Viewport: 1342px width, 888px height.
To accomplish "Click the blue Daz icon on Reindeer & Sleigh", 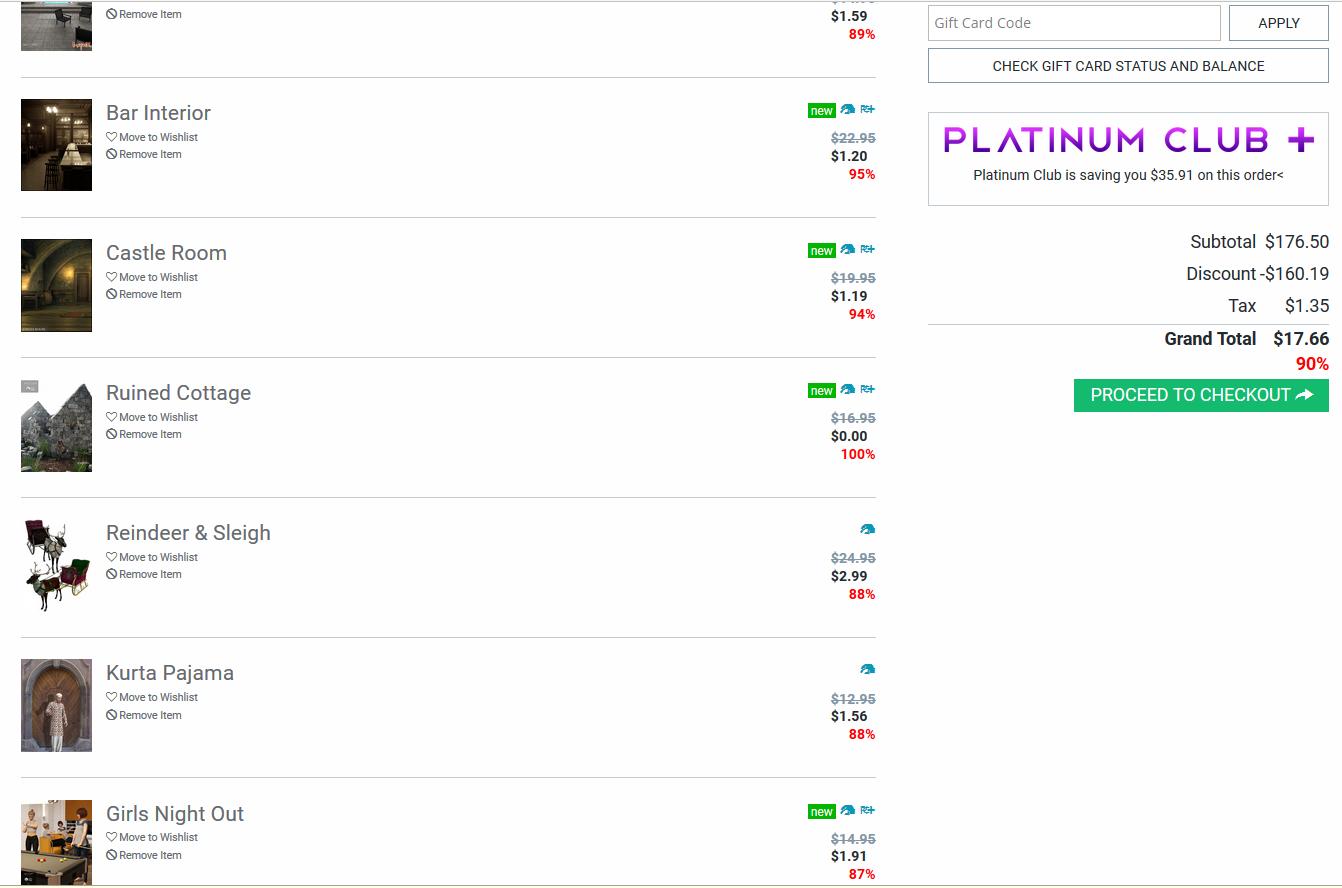I will [867, 529].
